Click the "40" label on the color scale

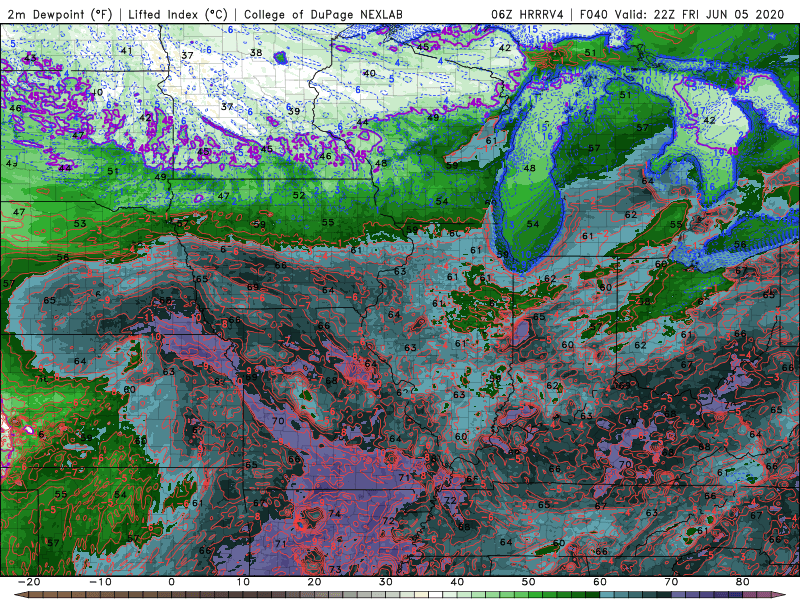pyautogui.click(x=457, y=582)
